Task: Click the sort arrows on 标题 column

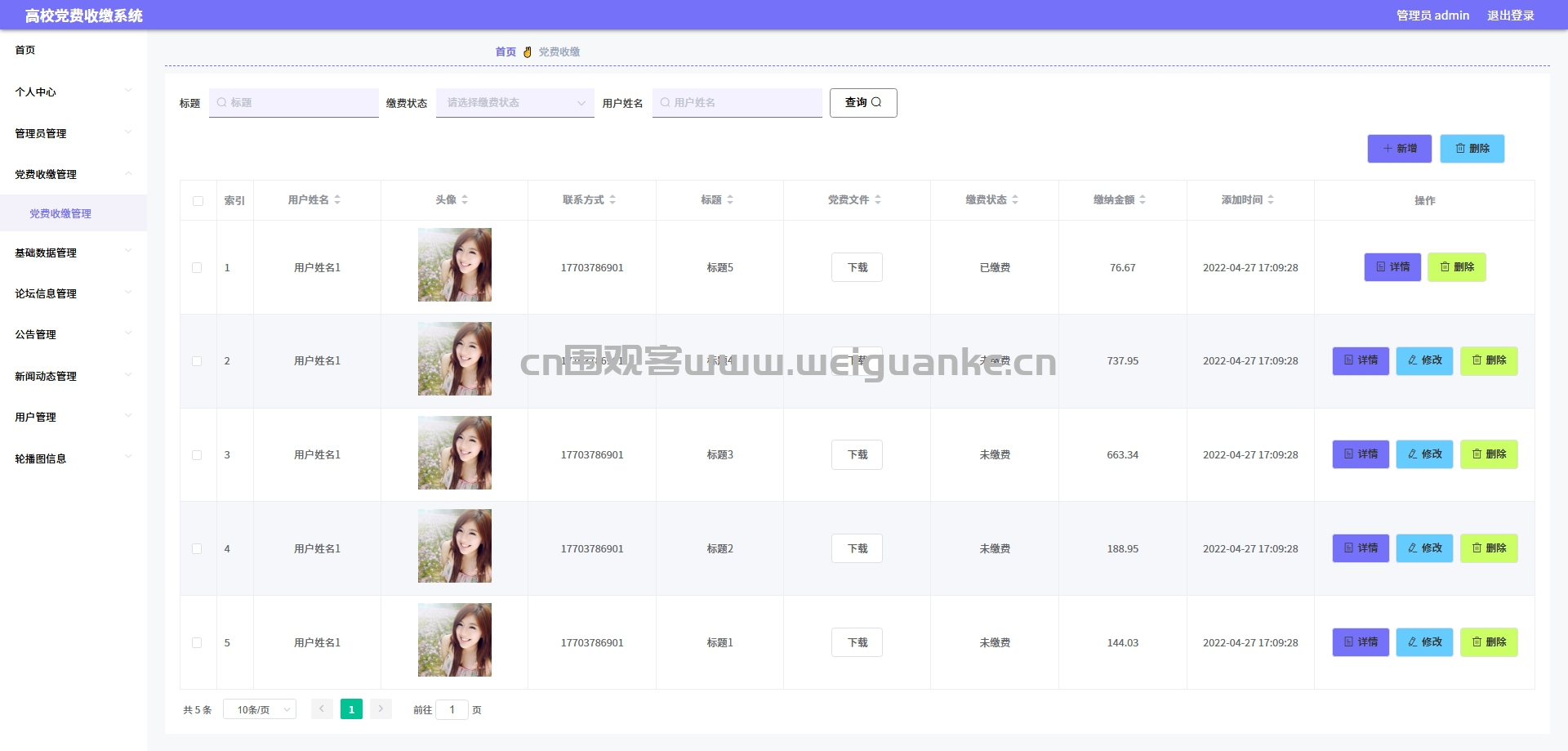Action: [730, 199]
